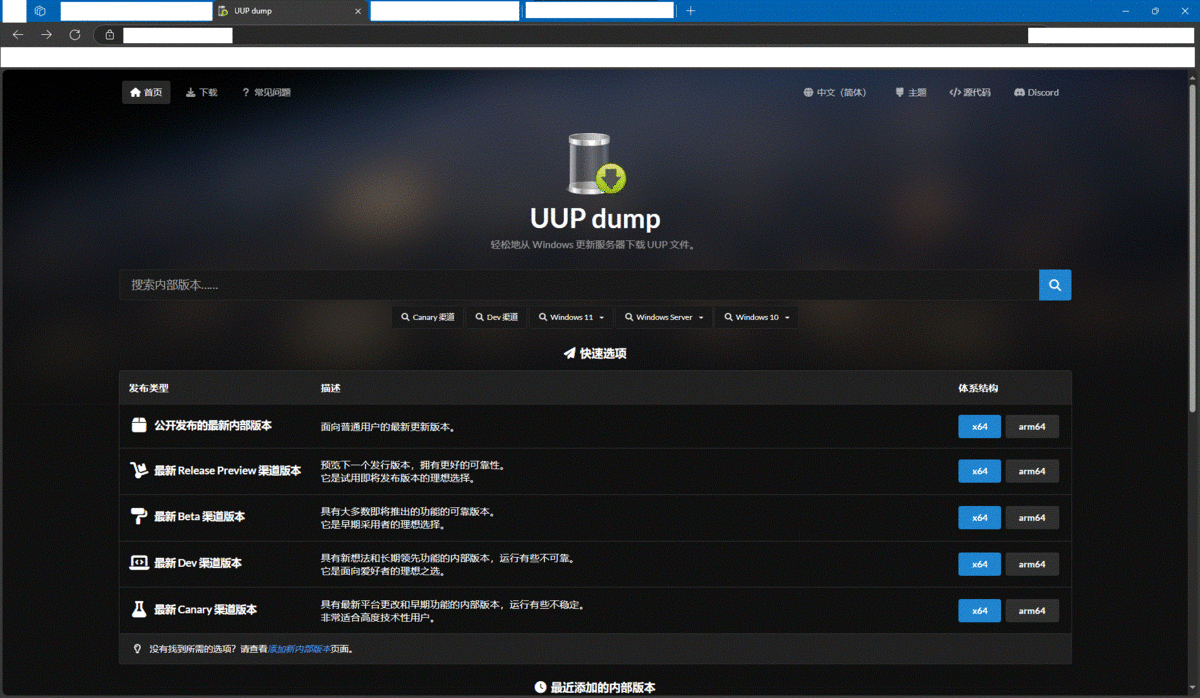Viewport: 1200px width, 698px height.
Task: Choose arm64 for 公开发布的最新内部版本
Action: click(1032, 427)
